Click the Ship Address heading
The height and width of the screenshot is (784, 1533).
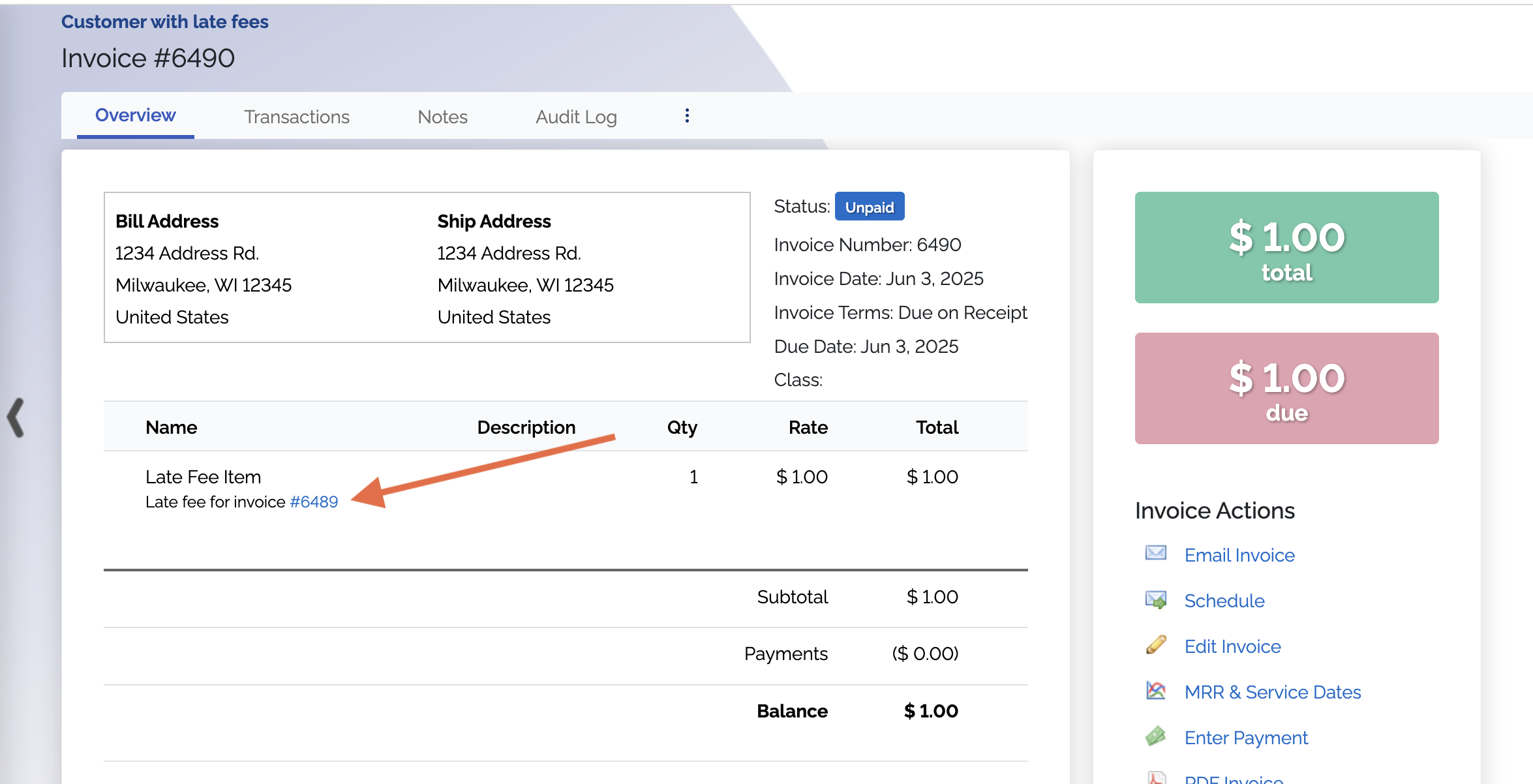click(x=494, y=221)
